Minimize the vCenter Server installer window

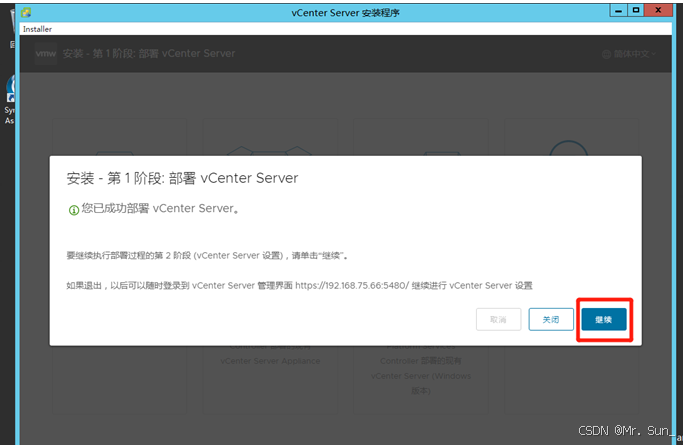pyautogui.click(x=618, y=10)
